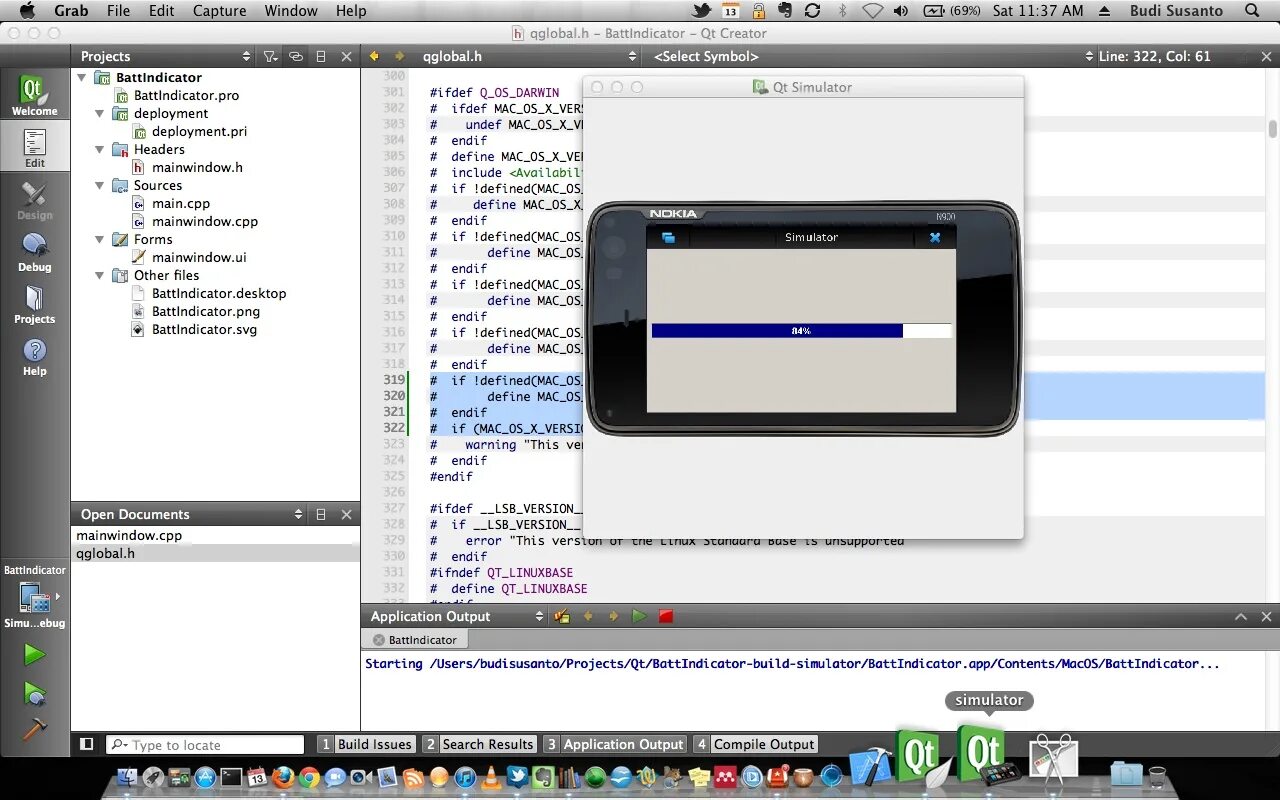Open the Open Documents view selector
Image resolution: width=1280 pixels, height=800 pixels.
(191, 514)
